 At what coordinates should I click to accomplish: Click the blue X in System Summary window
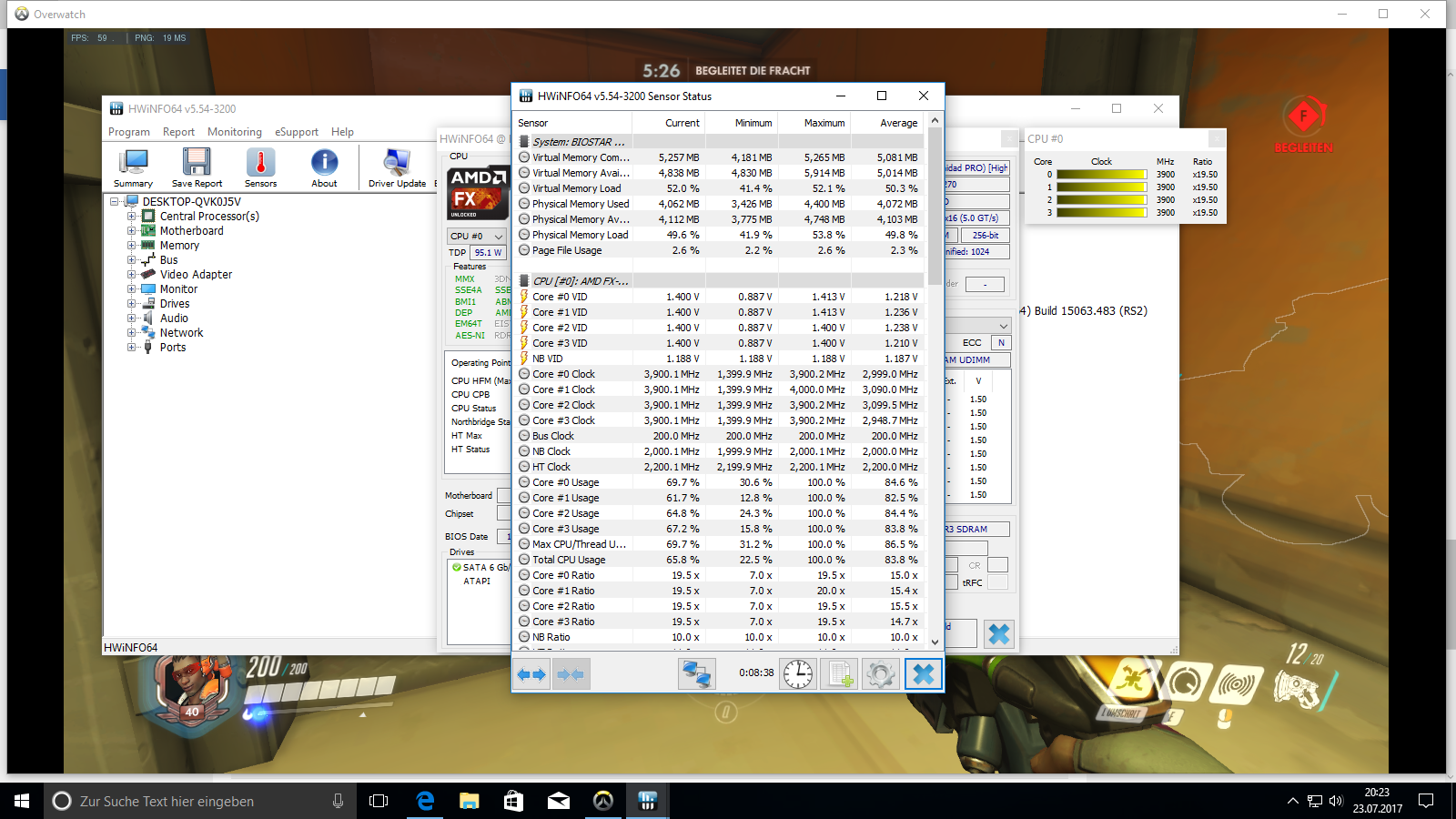[999, 633]
